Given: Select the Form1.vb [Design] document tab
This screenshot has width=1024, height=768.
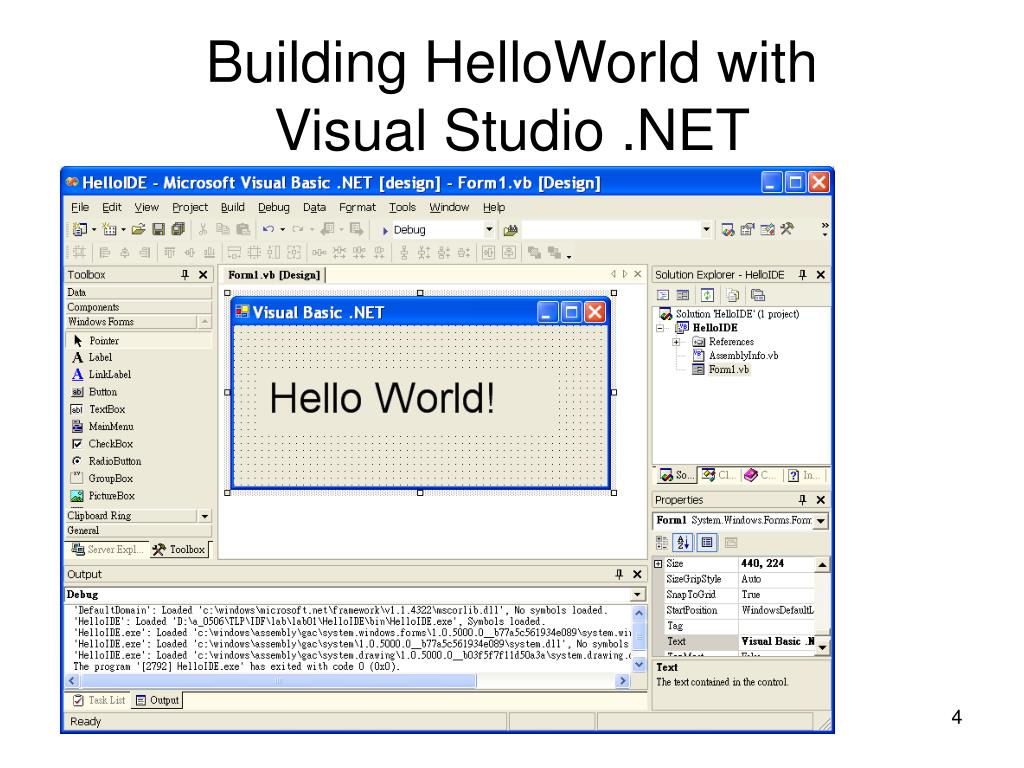Looking at the screenshot, I should click(274, 275).
